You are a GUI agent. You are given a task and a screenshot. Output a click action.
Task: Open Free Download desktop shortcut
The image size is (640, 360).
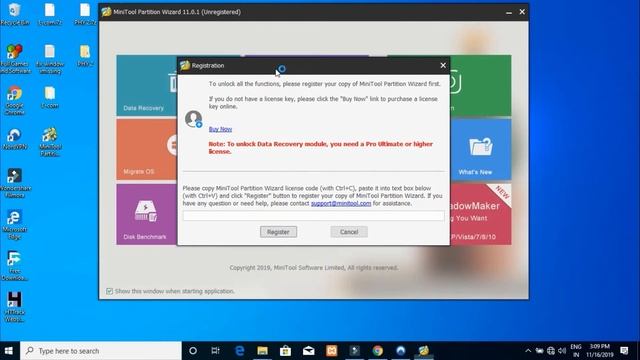(x=15, y=266)
